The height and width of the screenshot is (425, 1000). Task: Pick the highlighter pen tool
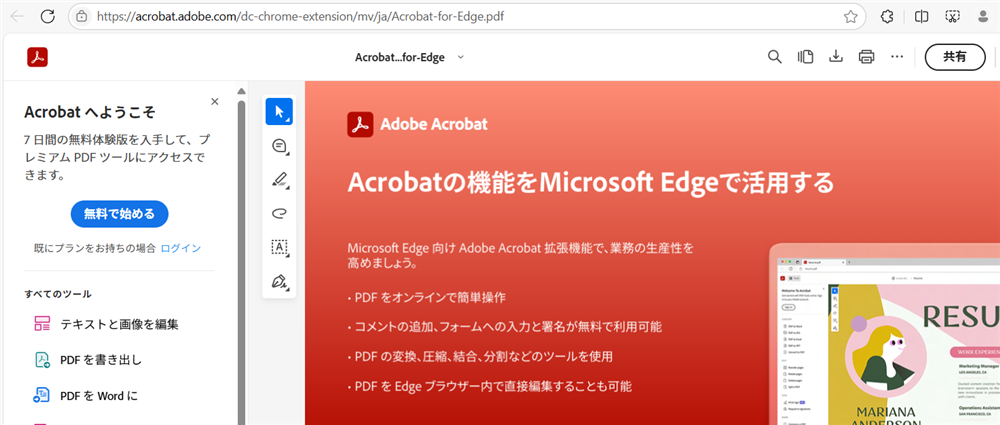coord(279,180)
